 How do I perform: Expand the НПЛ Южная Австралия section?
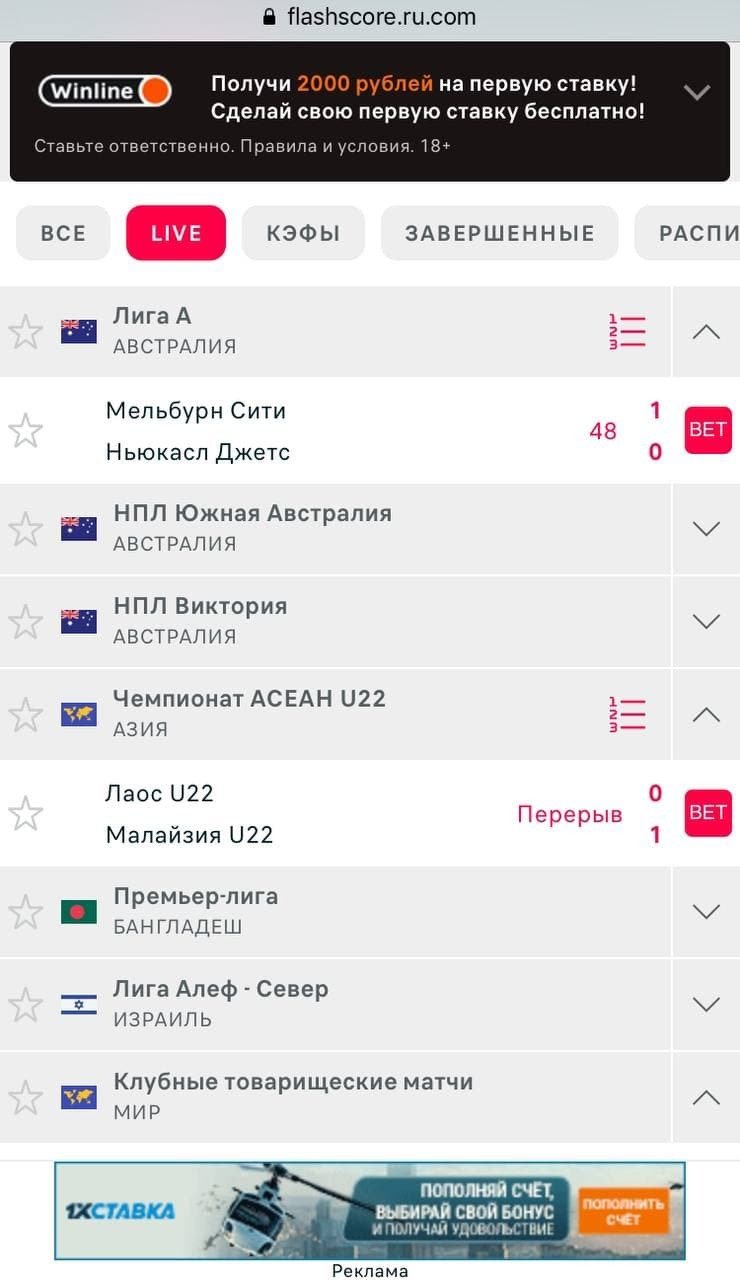tap(706, 529)
